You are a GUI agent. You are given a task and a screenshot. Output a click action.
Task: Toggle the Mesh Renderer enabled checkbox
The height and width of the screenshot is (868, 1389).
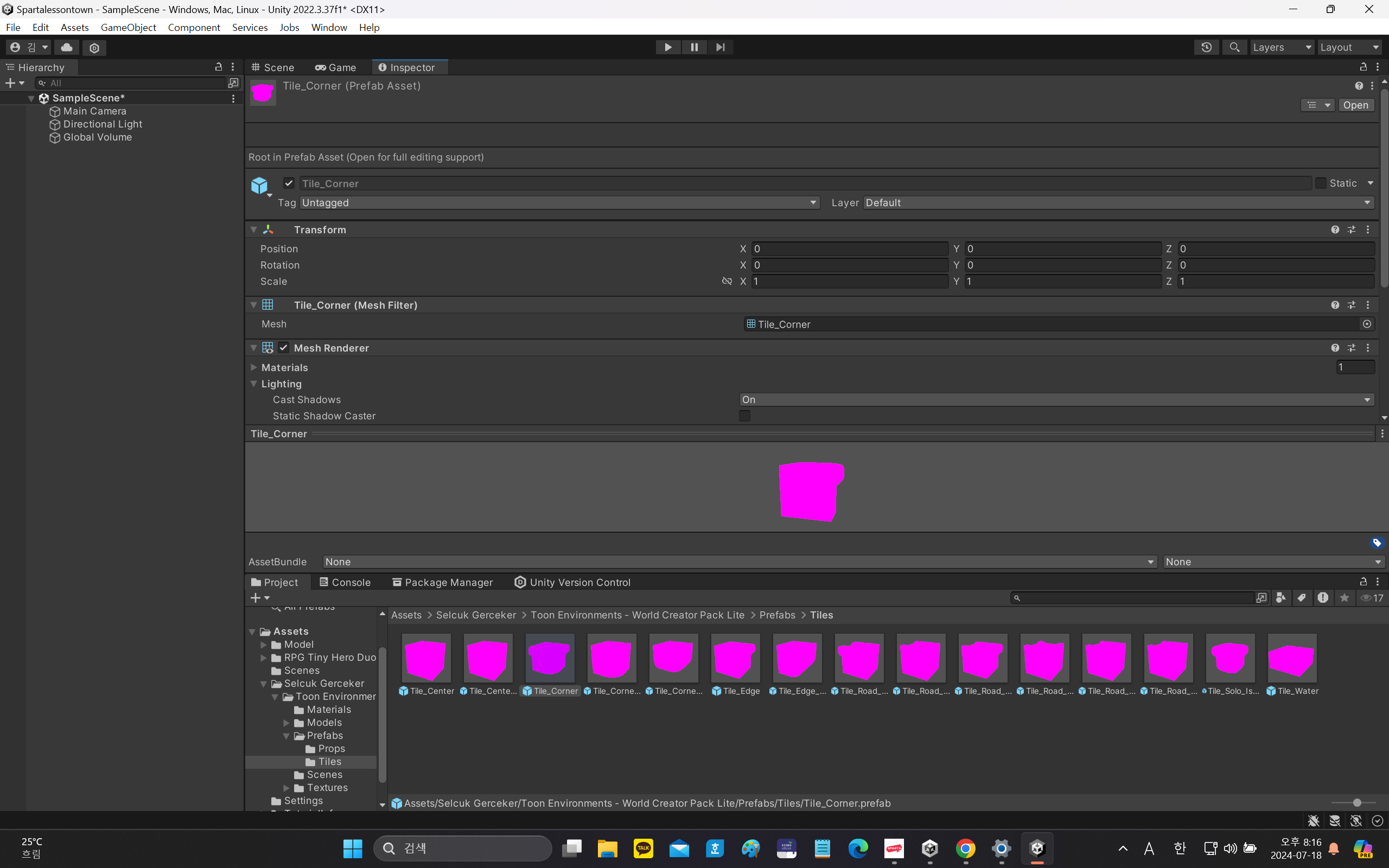click(284, 348)
